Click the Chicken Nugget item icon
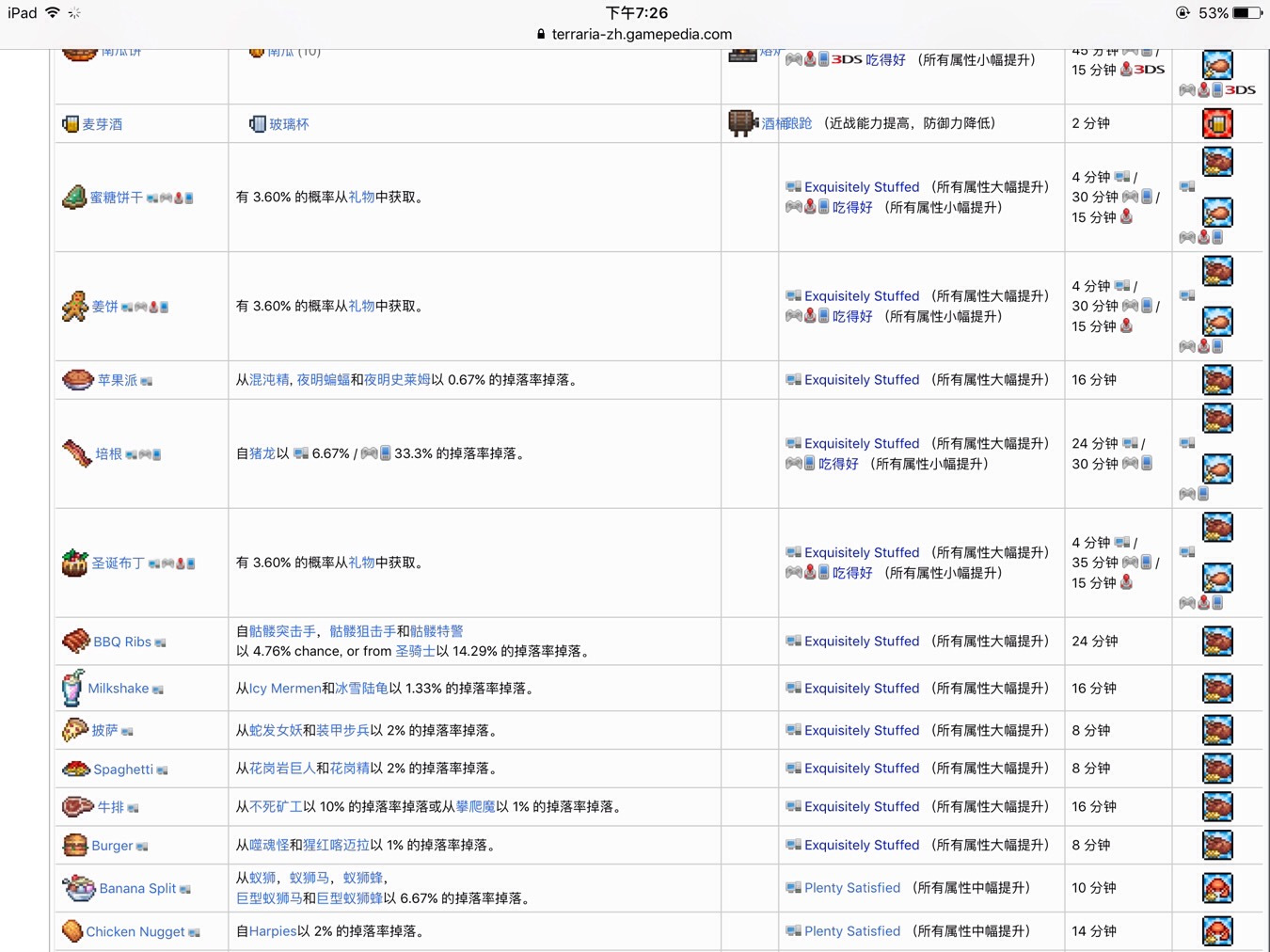The height and width of the screenshot is (952, 1270). pyautogui.click(x=72, y=931)
